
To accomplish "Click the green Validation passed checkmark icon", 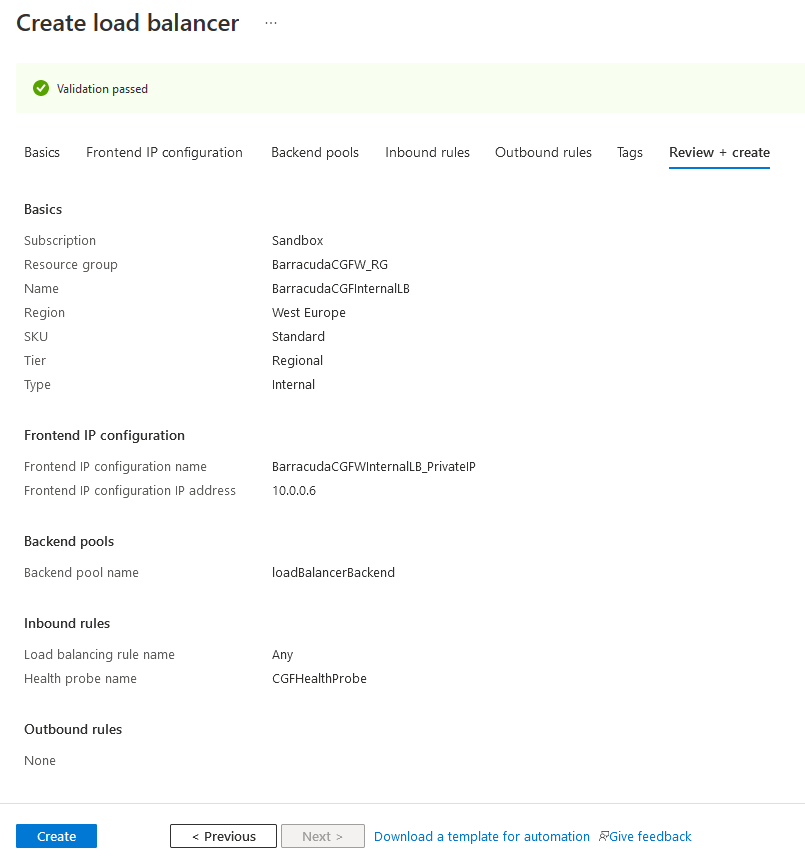I will point(41,88).
